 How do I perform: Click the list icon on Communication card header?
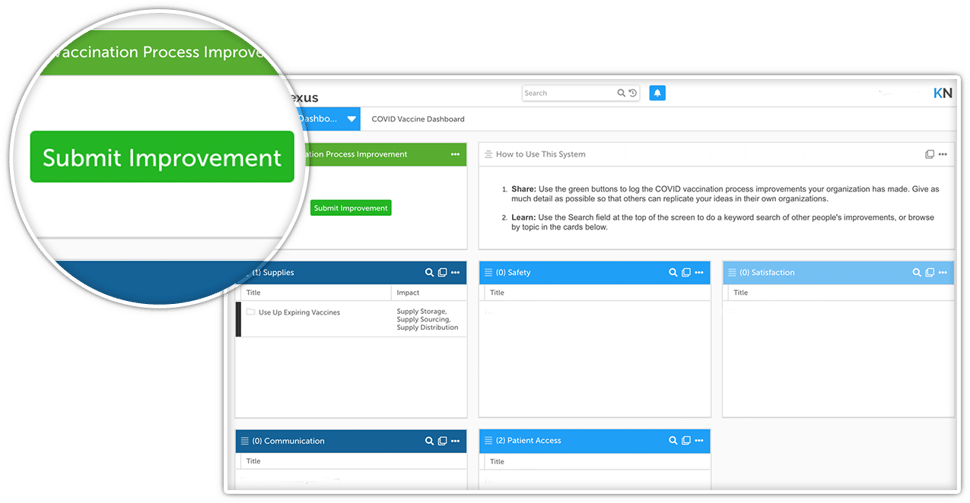pyautogui.click(x=244, y=441)
